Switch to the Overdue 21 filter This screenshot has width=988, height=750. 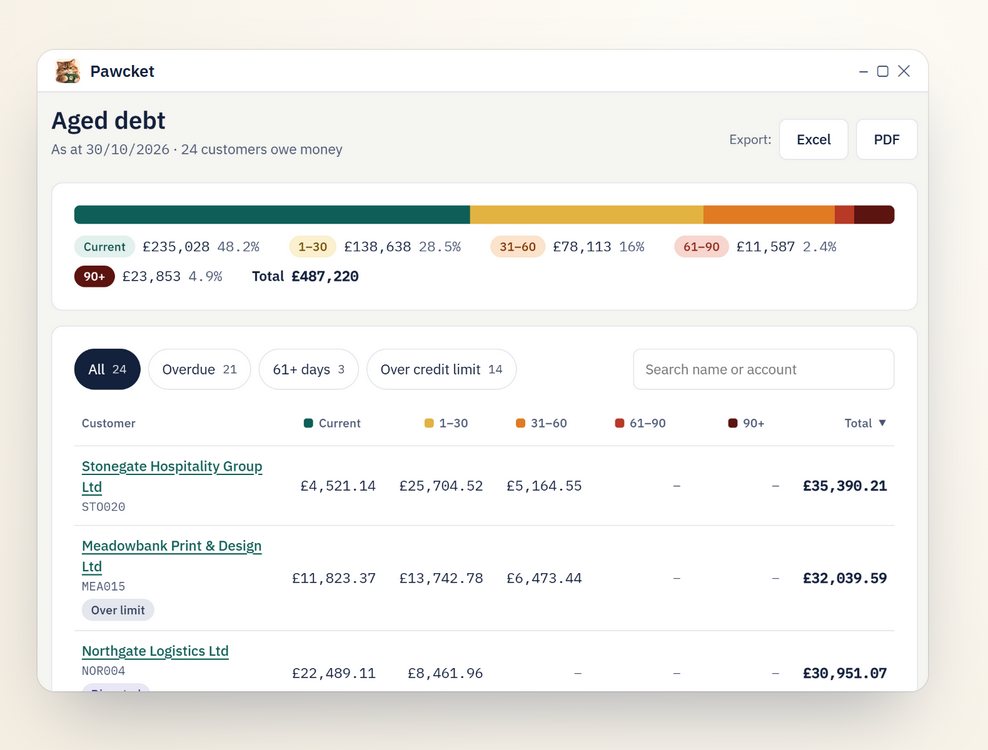(199, 369)
